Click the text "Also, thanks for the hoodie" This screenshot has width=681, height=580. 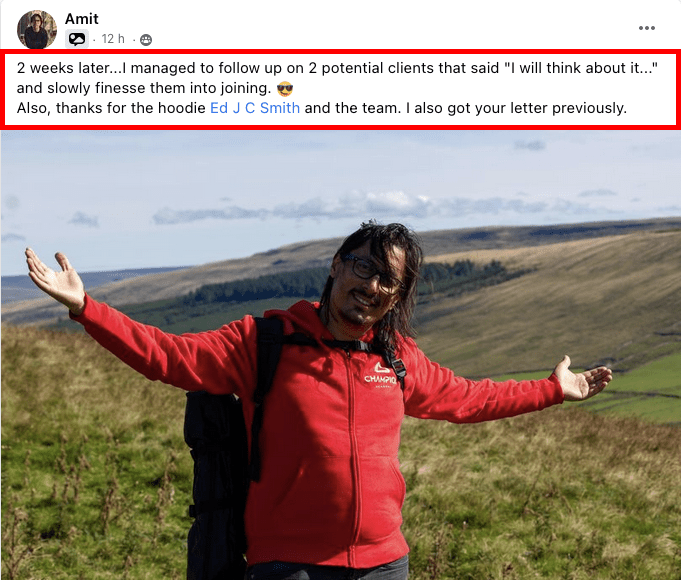(x=111, y=108)
